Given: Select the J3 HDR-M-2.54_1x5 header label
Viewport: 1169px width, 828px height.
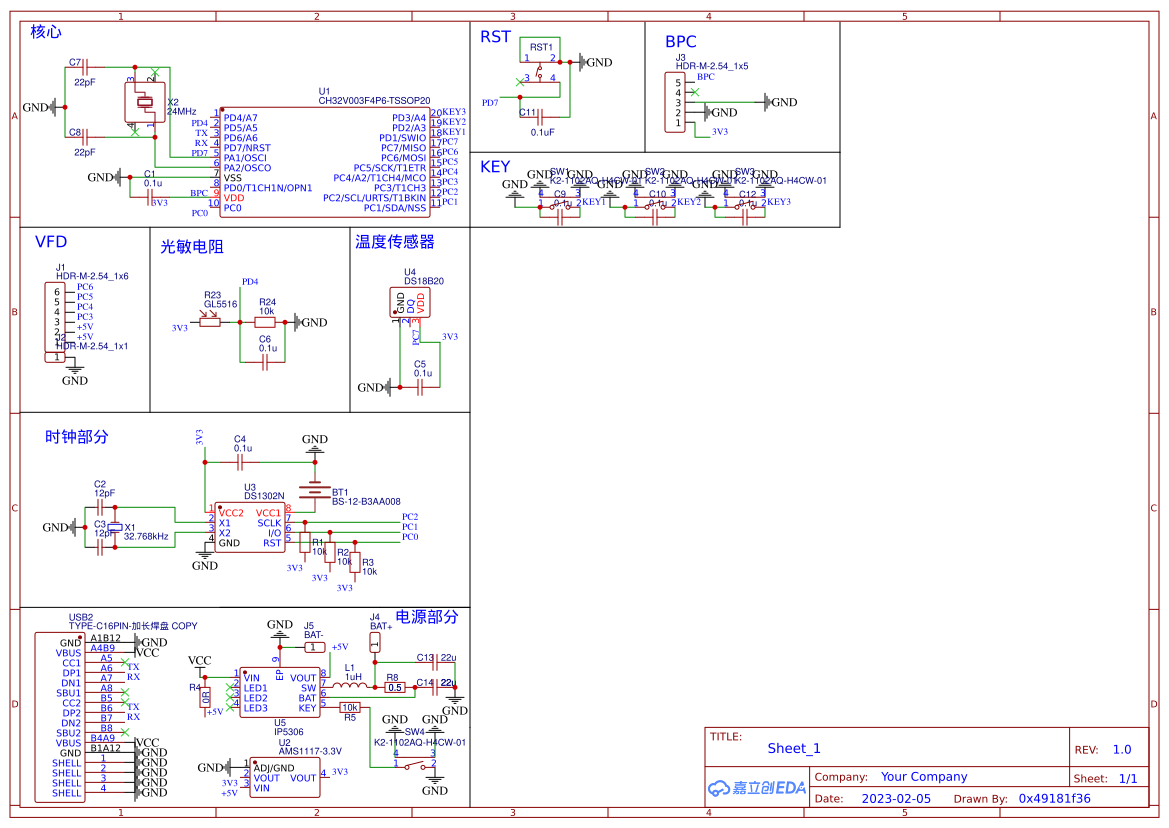Looking at the screenshot, I should point(712,62).
